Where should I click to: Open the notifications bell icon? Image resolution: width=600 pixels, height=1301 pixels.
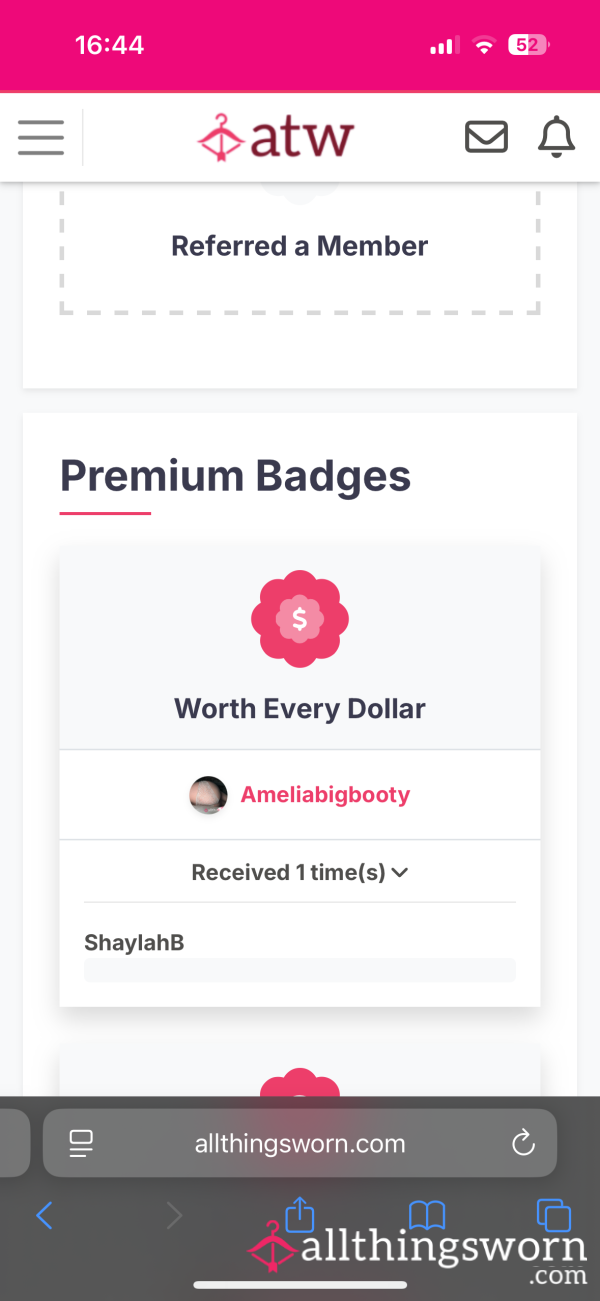pyautogui.click(x=557, y=137)
